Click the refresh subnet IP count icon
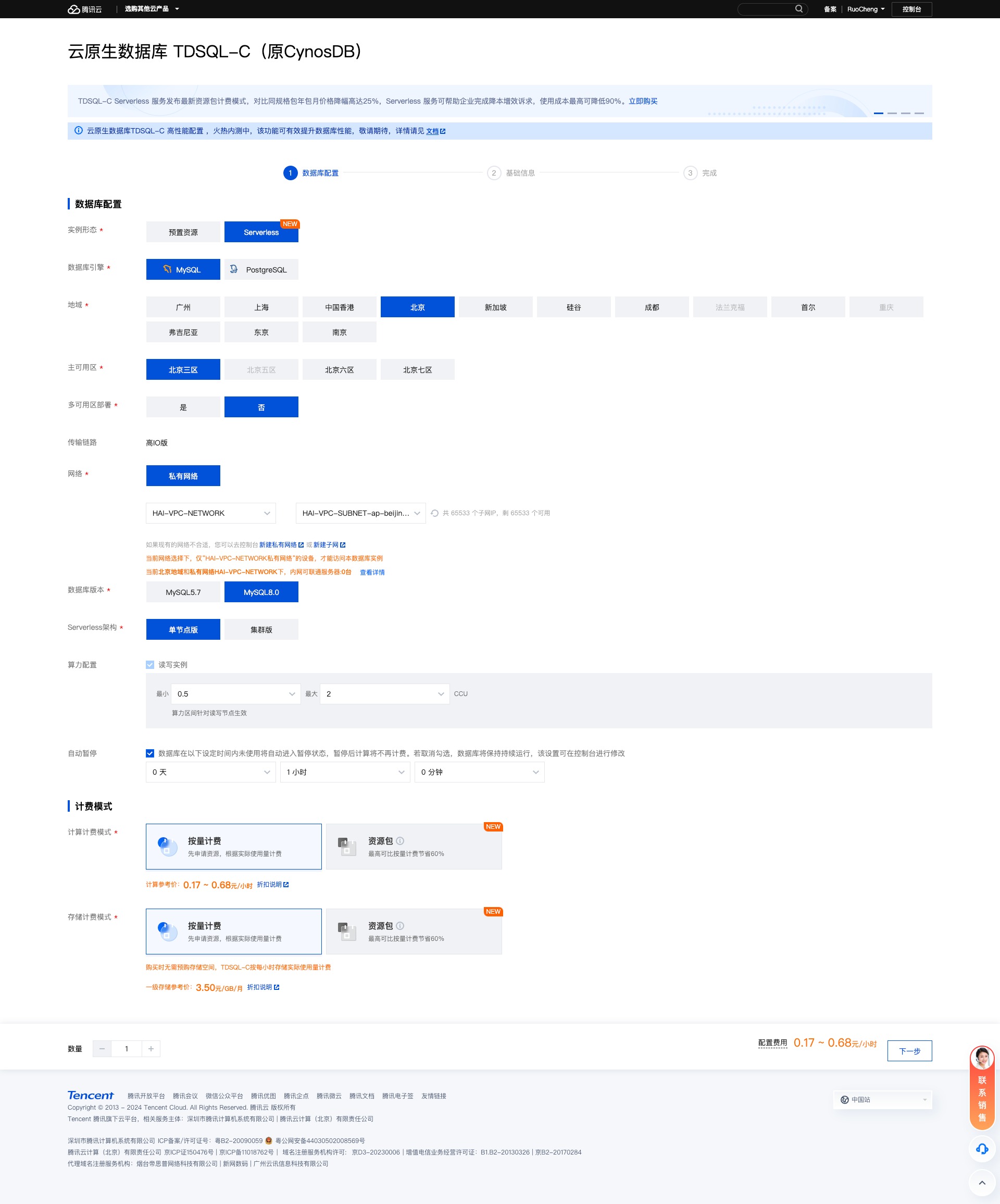The height and width of the screenshot is (1204, 1000). (x=434, y=513)
